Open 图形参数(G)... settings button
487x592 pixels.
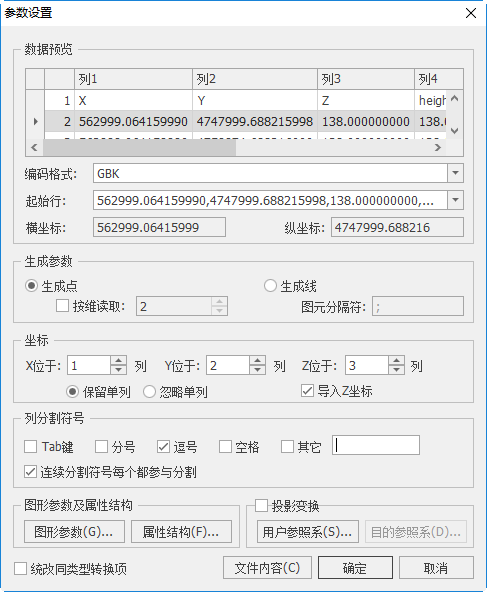point(74,532)
